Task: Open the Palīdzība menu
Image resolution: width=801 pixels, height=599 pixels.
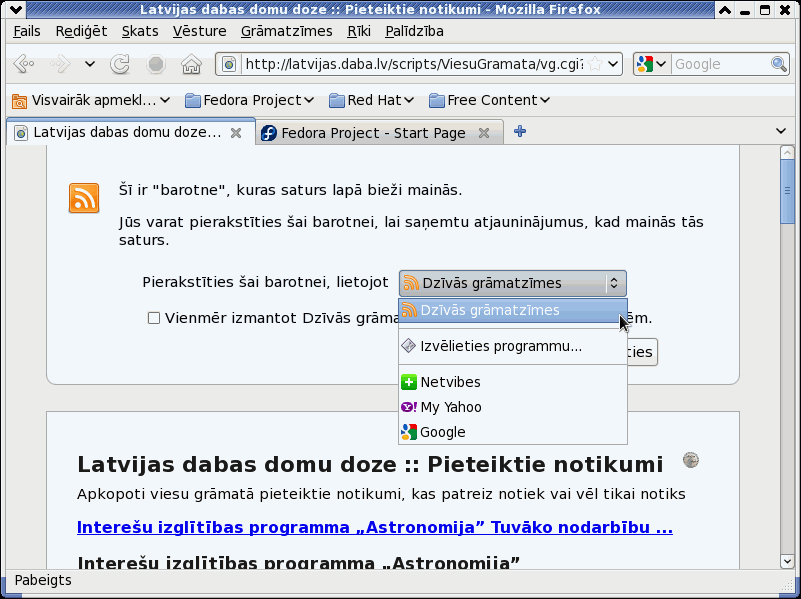Action: [414, 31]
